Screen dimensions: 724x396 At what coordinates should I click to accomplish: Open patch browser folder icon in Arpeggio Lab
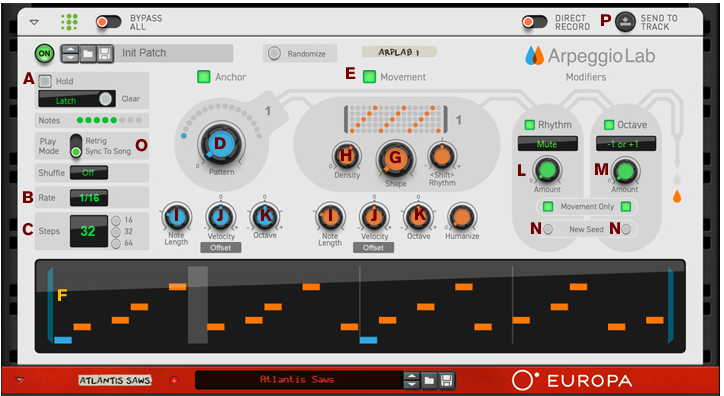[87, 54]
